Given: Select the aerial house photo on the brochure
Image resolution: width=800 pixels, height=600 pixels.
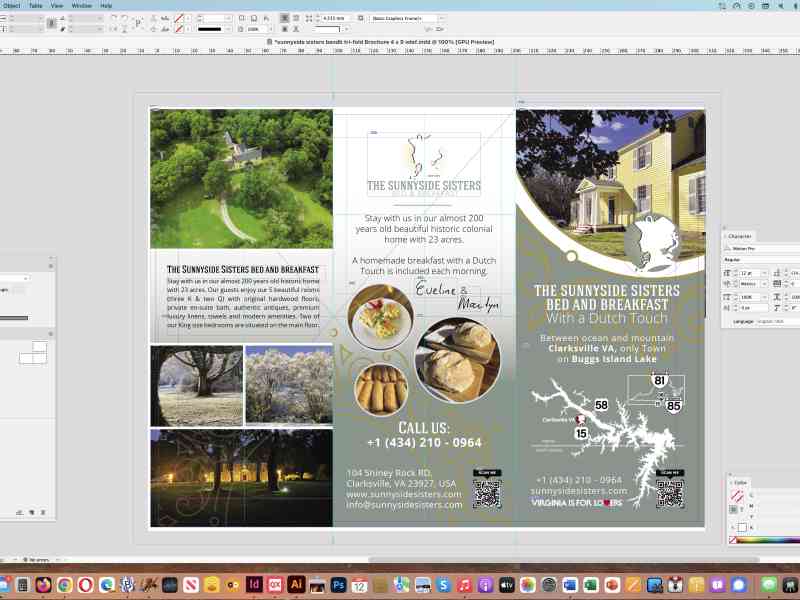Looking at the screenshot, I should [x=241, y=179].
